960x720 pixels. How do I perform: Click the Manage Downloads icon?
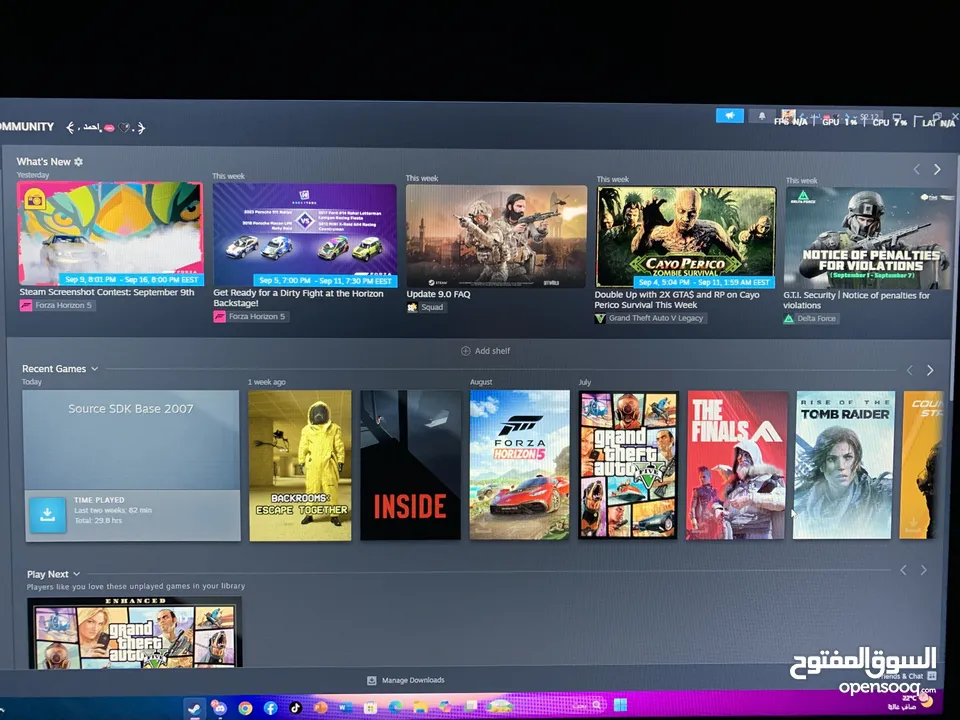371,680
